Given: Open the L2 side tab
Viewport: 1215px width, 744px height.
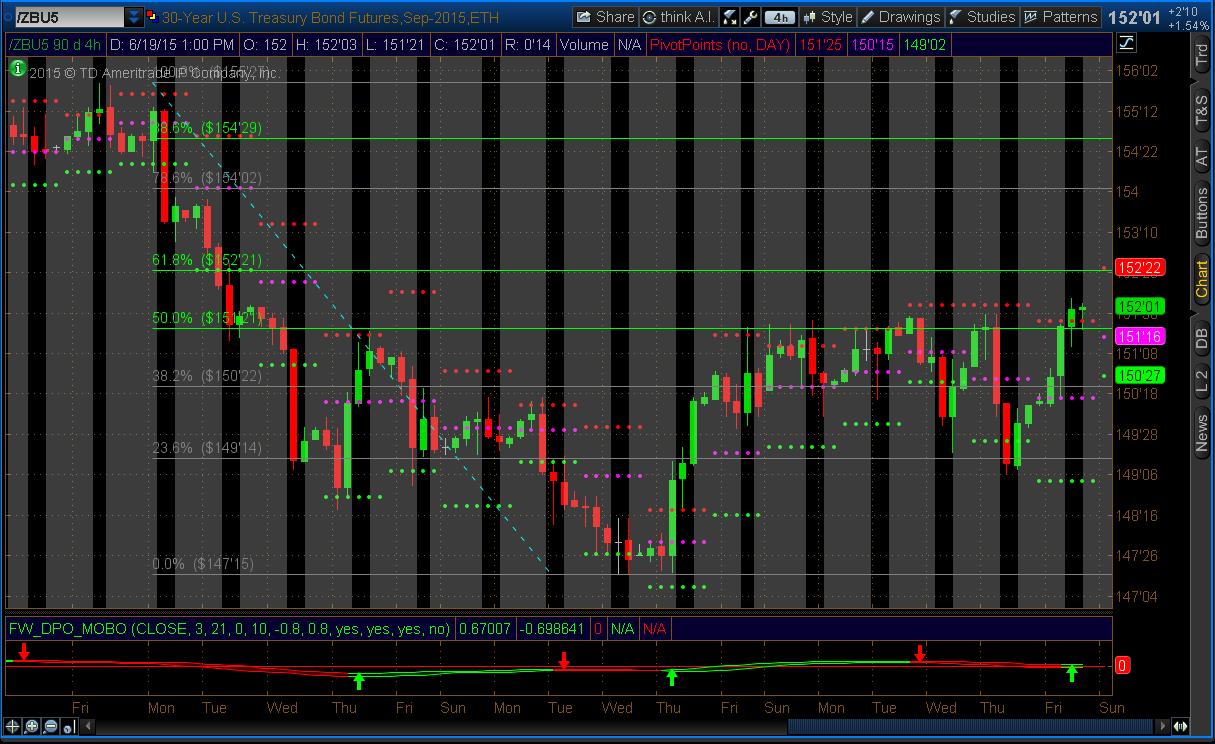Looking at the screenshot, I should click(x=1201, y=380).
